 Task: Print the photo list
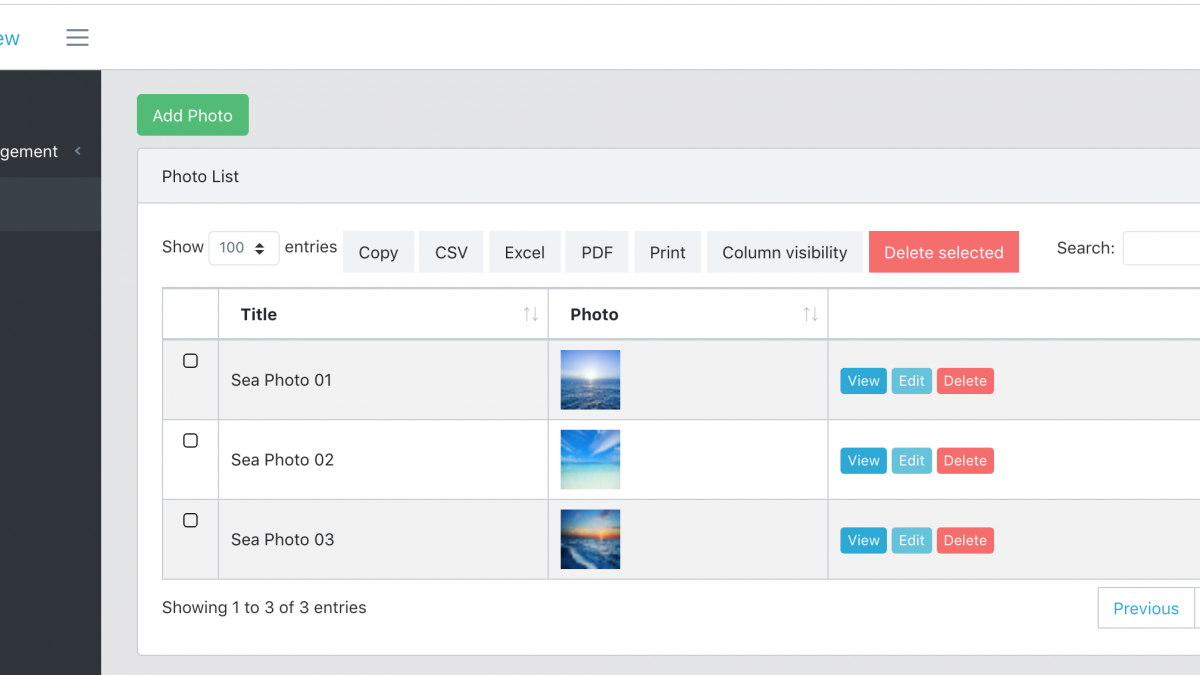668,252
